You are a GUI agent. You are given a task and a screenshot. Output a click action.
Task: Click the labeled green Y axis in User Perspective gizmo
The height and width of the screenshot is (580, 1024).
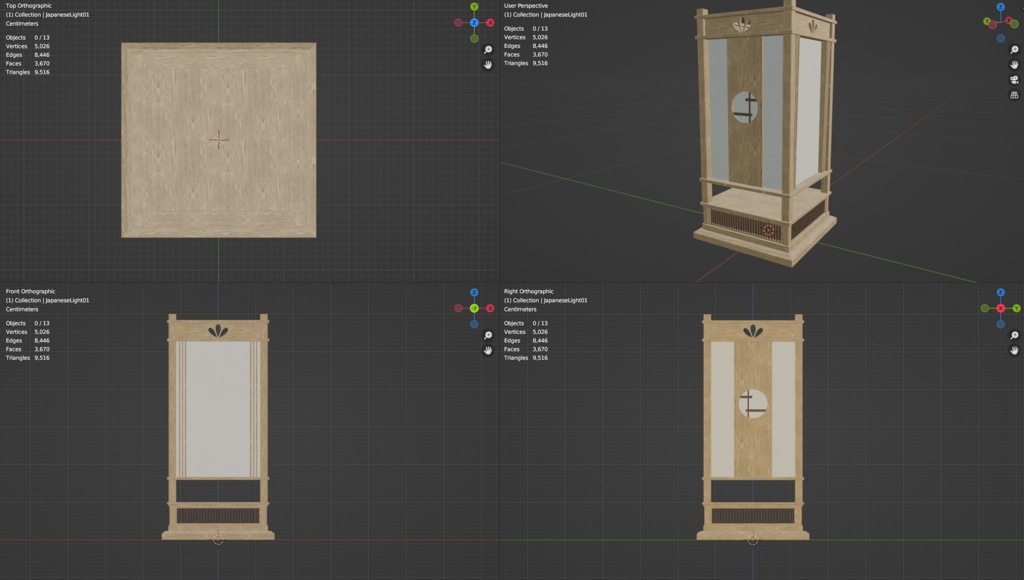click(987, 22)
